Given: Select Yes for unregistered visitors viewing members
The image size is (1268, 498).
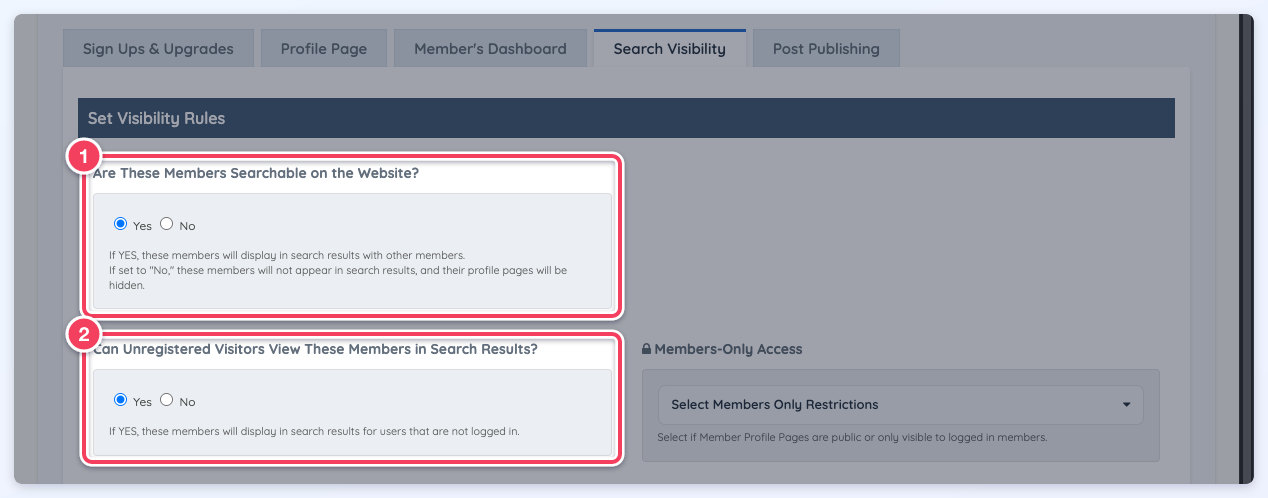Looking at the screenshot, I should pos(121,400).
